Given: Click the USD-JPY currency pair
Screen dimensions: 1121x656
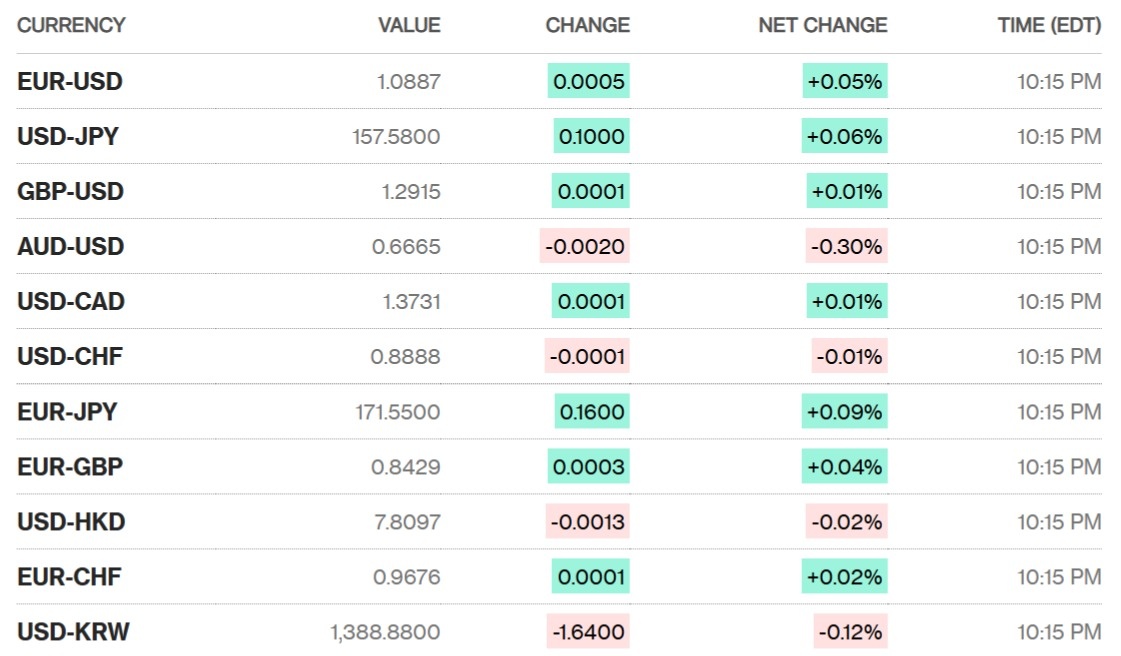Looking at the screenshot, I should tap(68, 137).
